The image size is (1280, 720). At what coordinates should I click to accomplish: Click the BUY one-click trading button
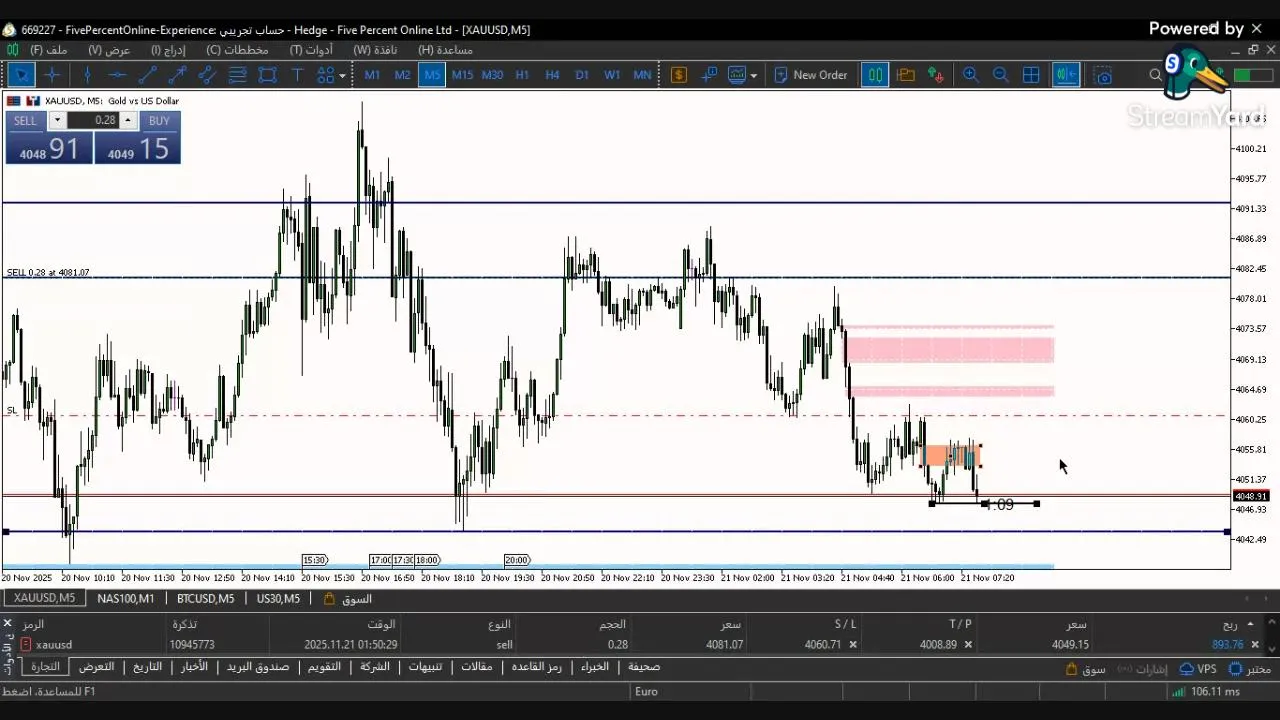(159, 121)
